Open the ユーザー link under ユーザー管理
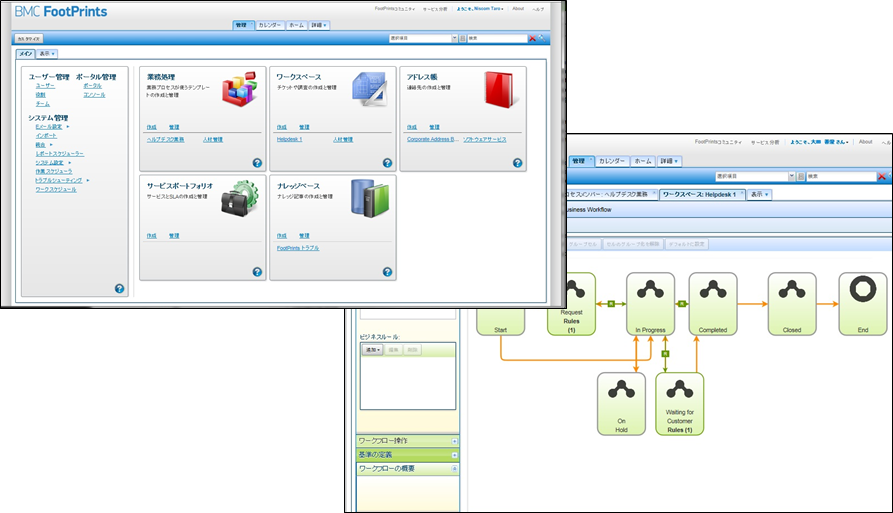This screenshot has width=893, height=513. click(45, 86)
